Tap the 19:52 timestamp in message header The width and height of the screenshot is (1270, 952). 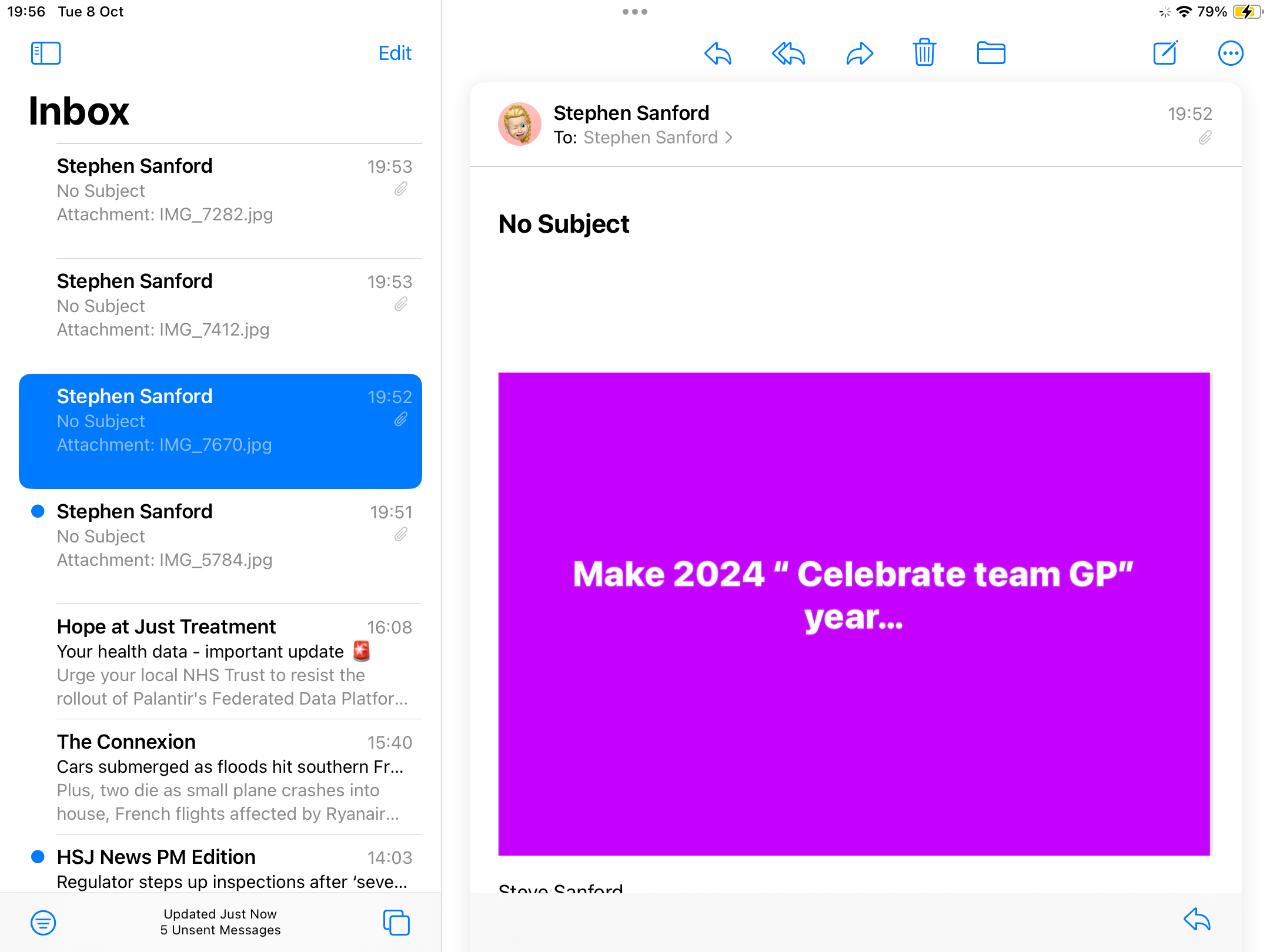(1189, 113)
